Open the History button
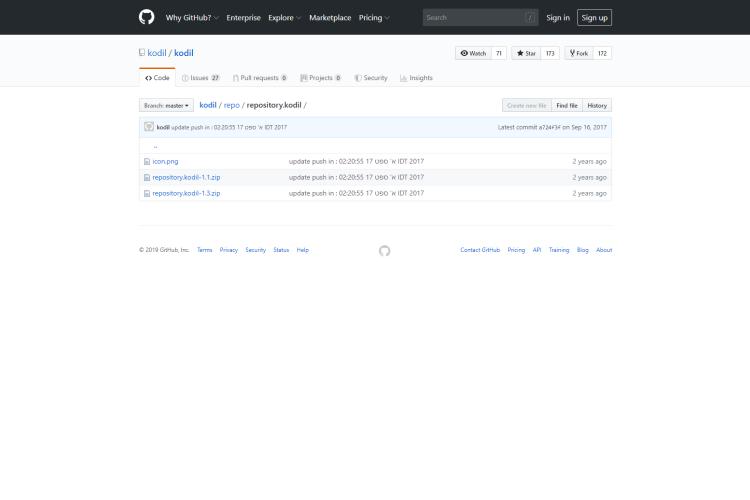 point(597,105)
